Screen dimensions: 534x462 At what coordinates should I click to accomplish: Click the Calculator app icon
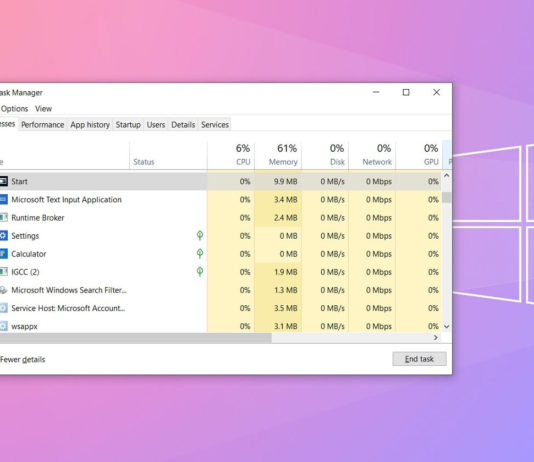(3, 253)
